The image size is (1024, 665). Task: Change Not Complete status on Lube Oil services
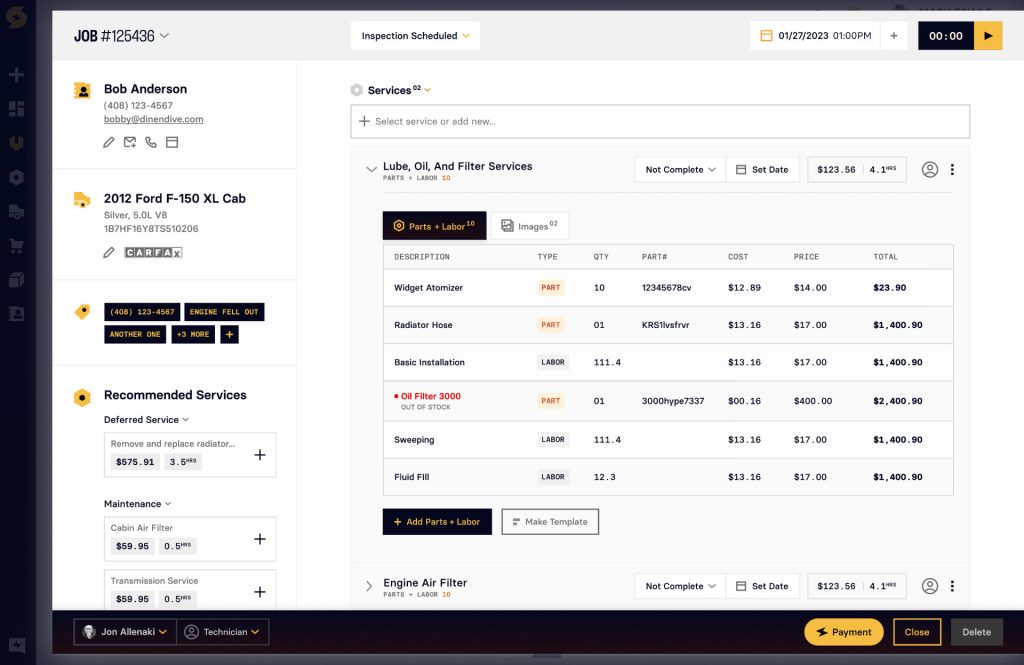coord(679,169)
